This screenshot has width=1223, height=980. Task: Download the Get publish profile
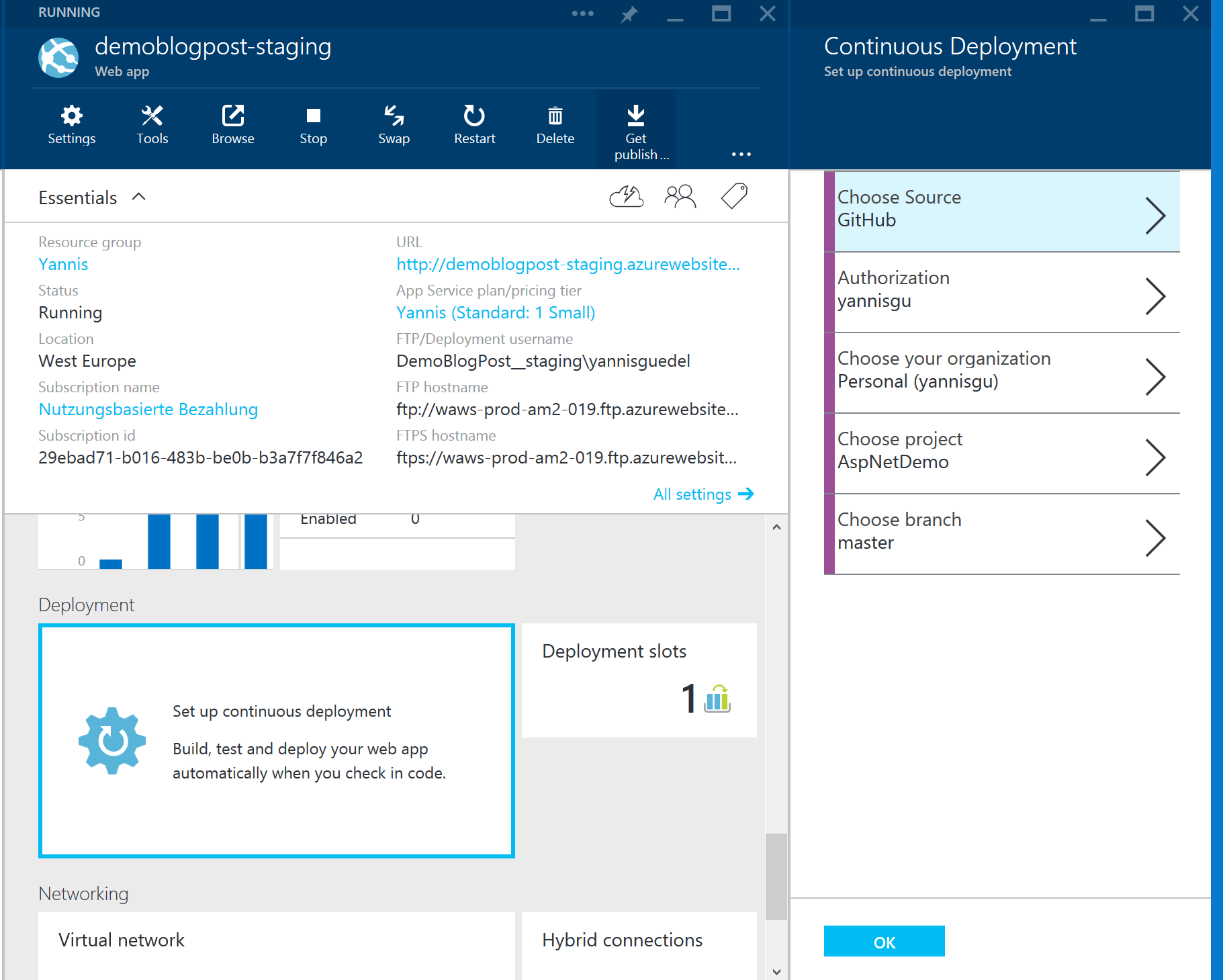[x=635, y=132]
